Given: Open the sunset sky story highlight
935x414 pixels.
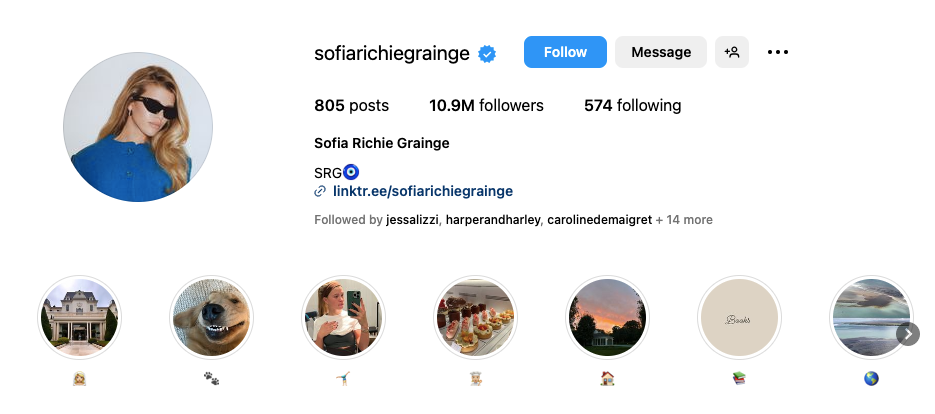Looking at the screenshot, I should point(607,318).
